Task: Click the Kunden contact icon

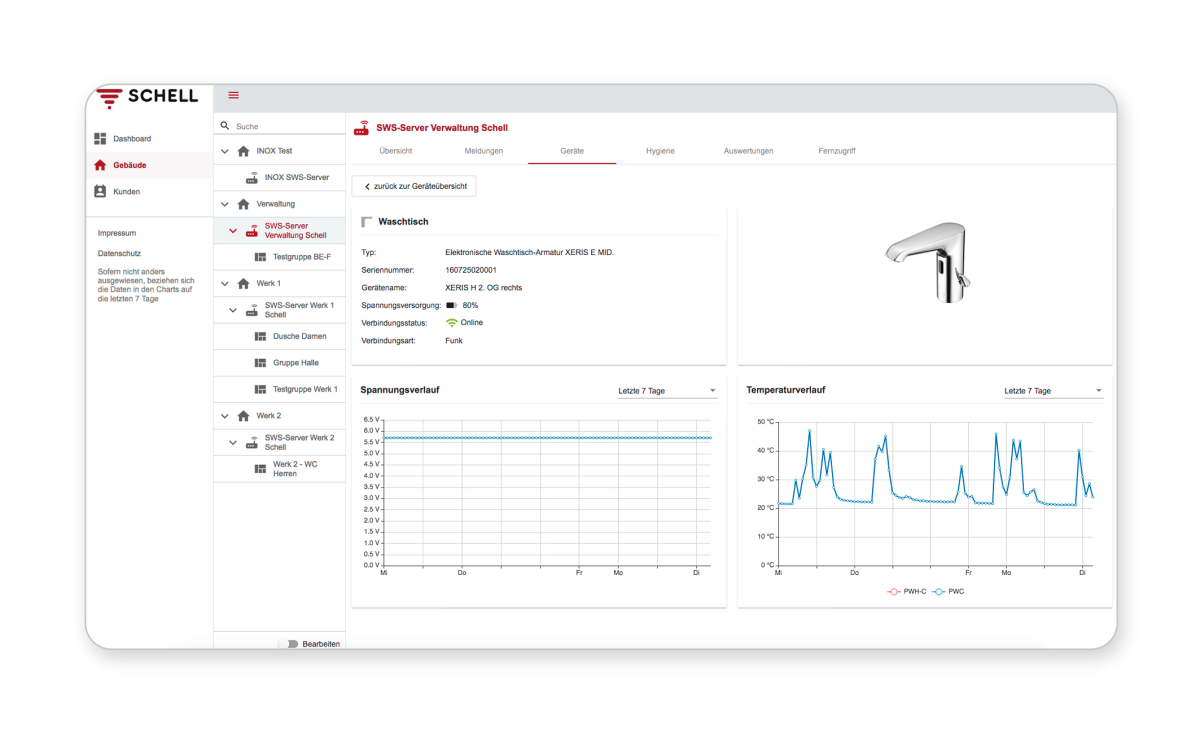Action: pos(100,191)
